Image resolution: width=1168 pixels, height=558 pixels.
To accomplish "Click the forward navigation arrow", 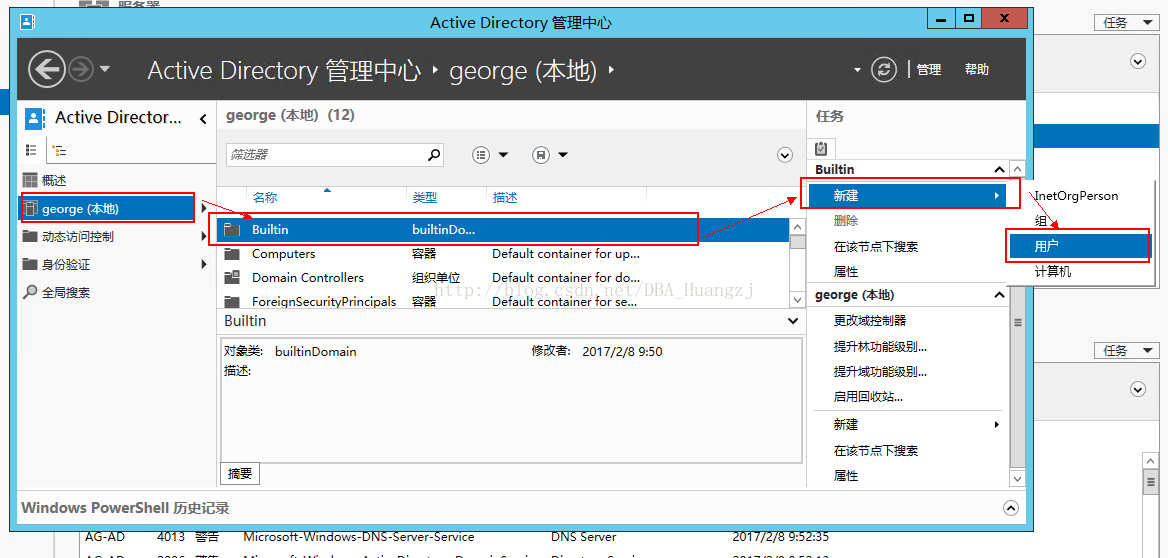I will [80, 70].
